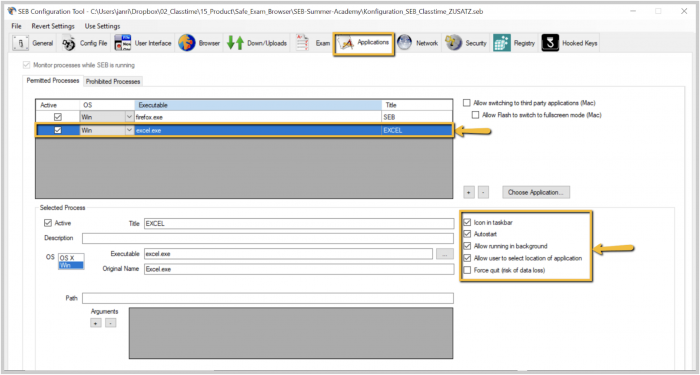700x375 pixels.
Task: Add an argument with plus button
Action: pyautogui.click(x=96, y=323)
